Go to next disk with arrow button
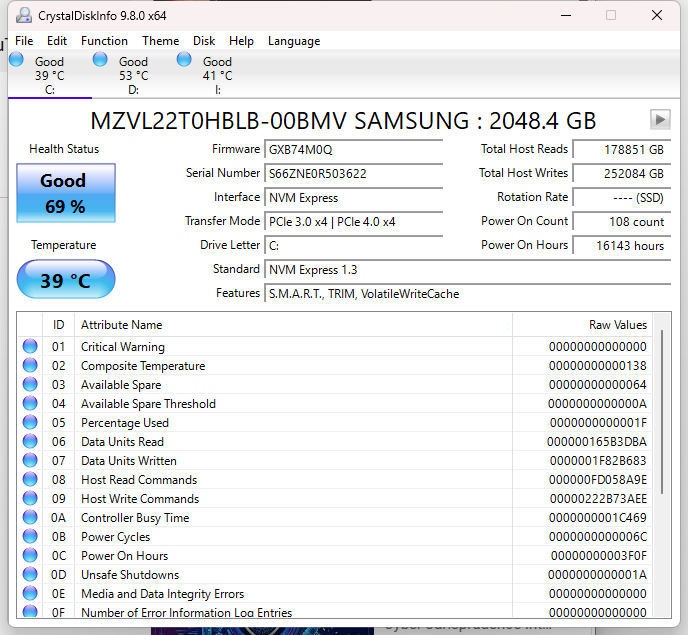The image size is (688, 635). click(660, 119)
